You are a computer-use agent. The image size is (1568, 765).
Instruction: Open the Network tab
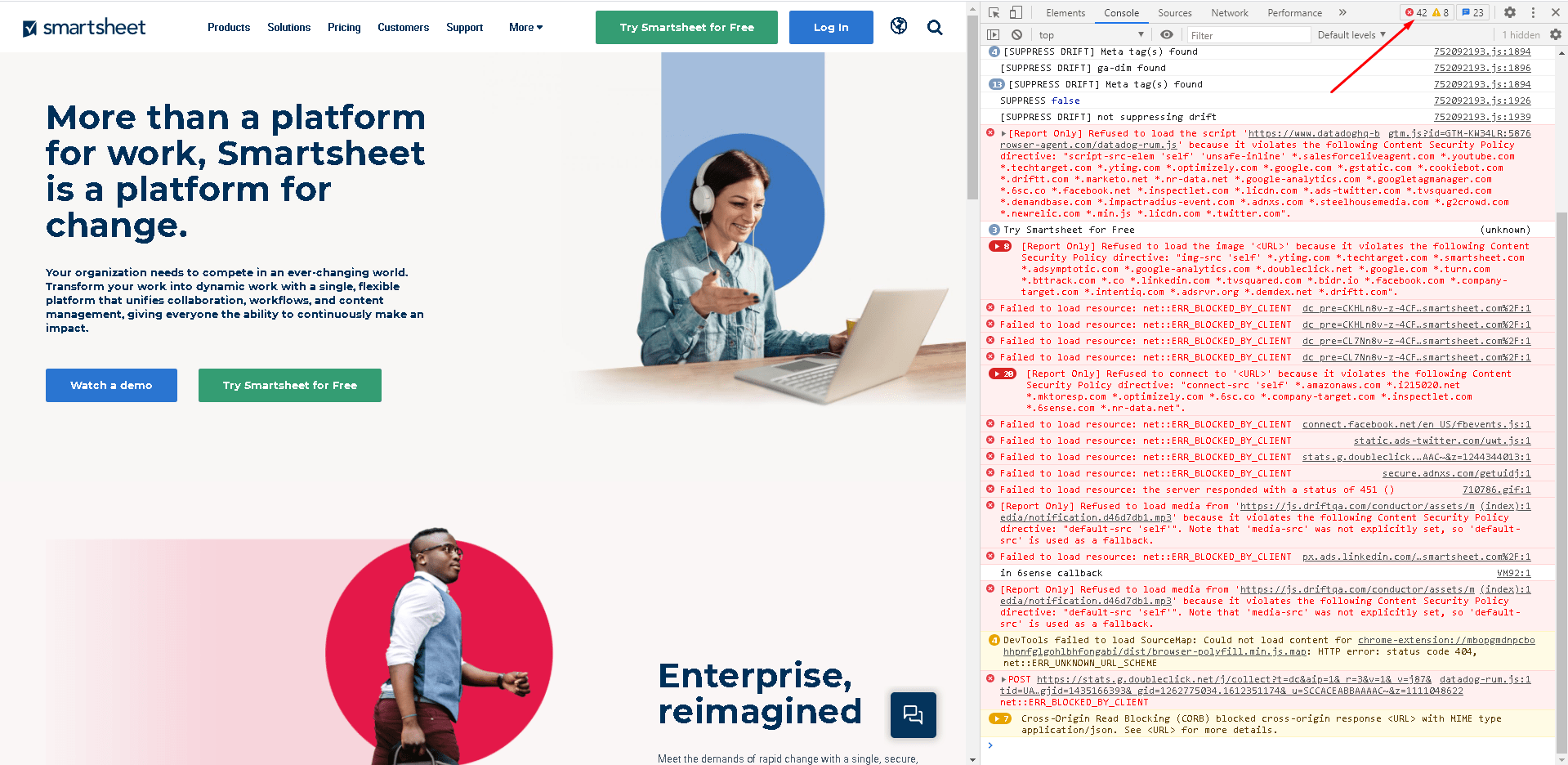click(1230, 13)
